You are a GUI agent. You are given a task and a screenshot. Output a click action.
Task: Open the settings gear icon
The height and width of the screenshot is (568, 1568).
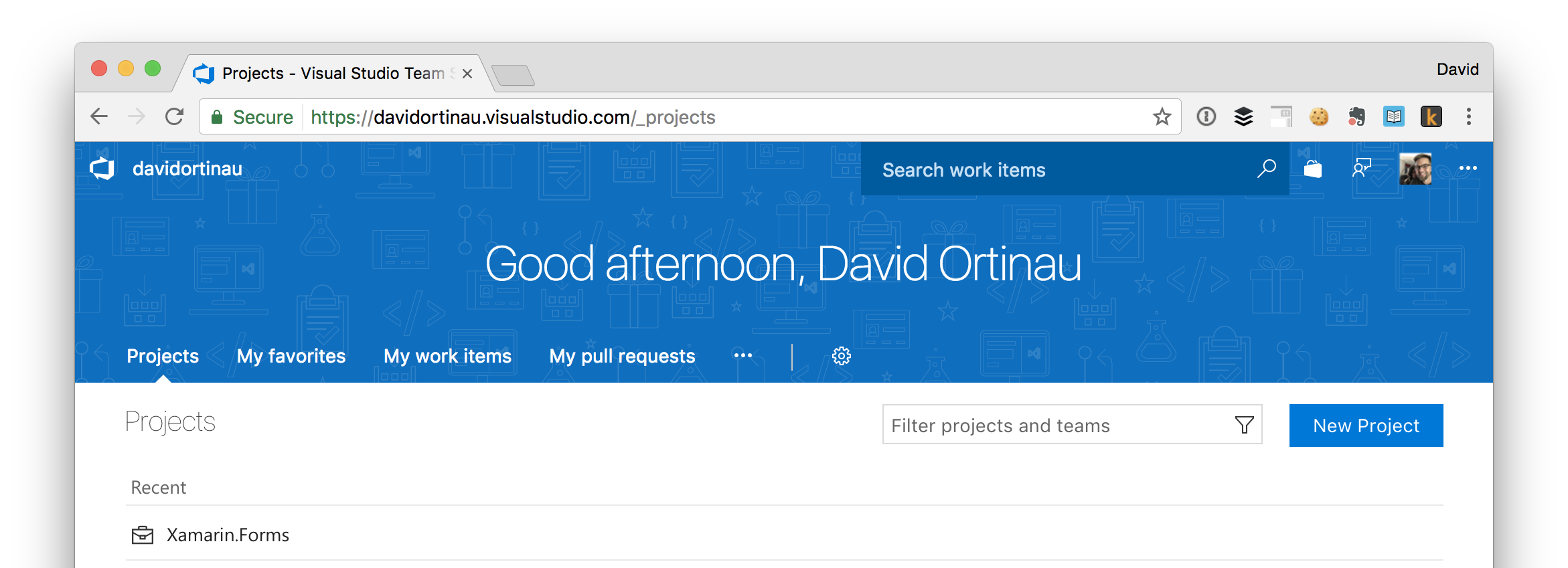[842, 356]
